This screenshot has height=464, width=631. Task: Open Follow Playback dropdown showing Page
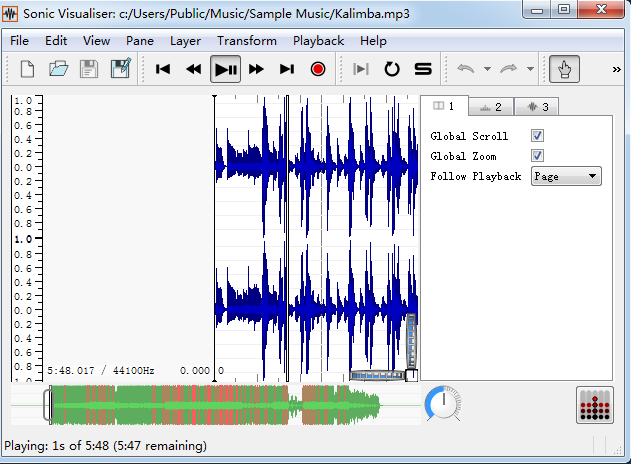click(x=566, y=176)
